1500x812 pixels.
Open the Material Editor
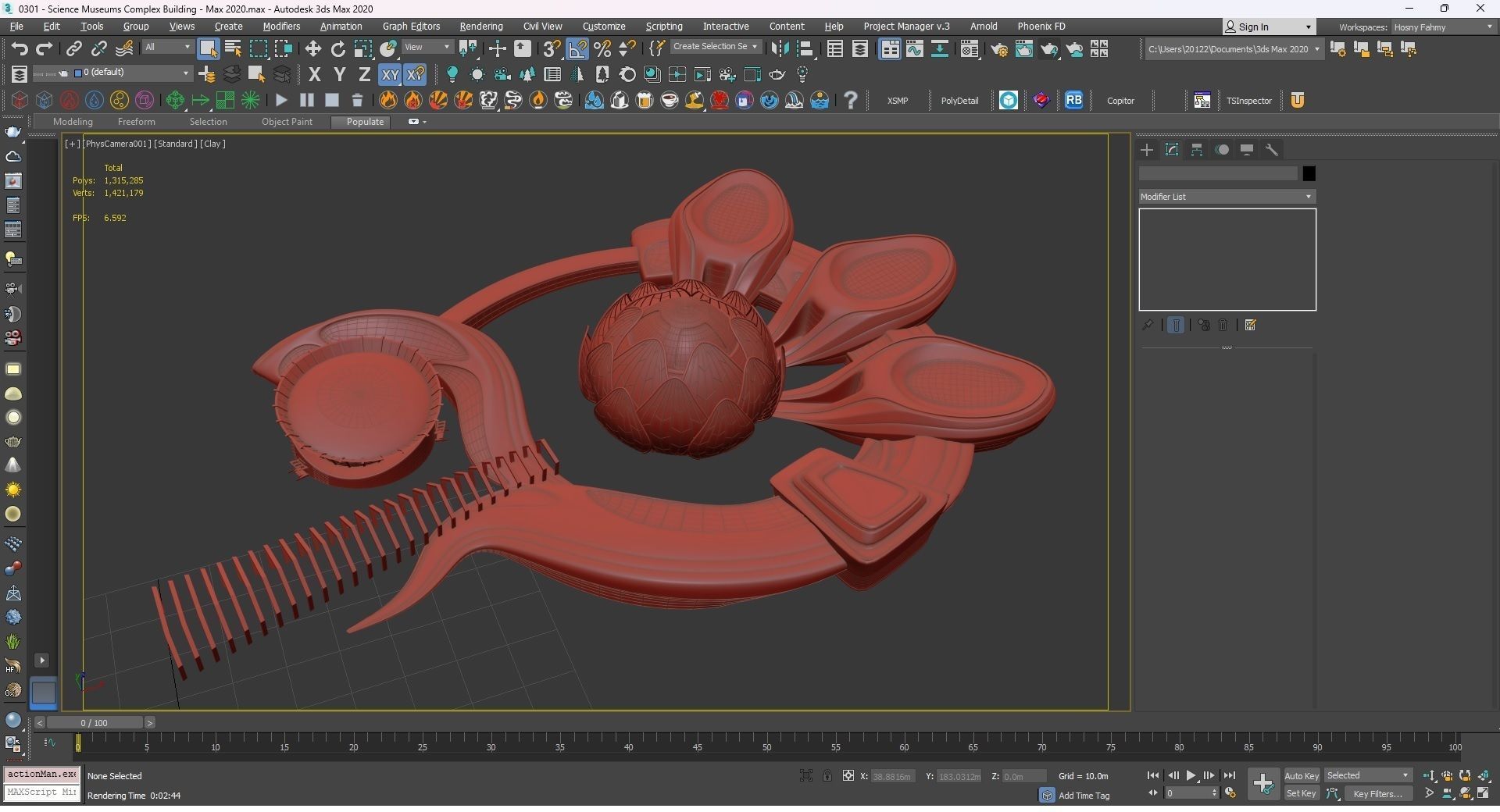(x=970, y=49)
